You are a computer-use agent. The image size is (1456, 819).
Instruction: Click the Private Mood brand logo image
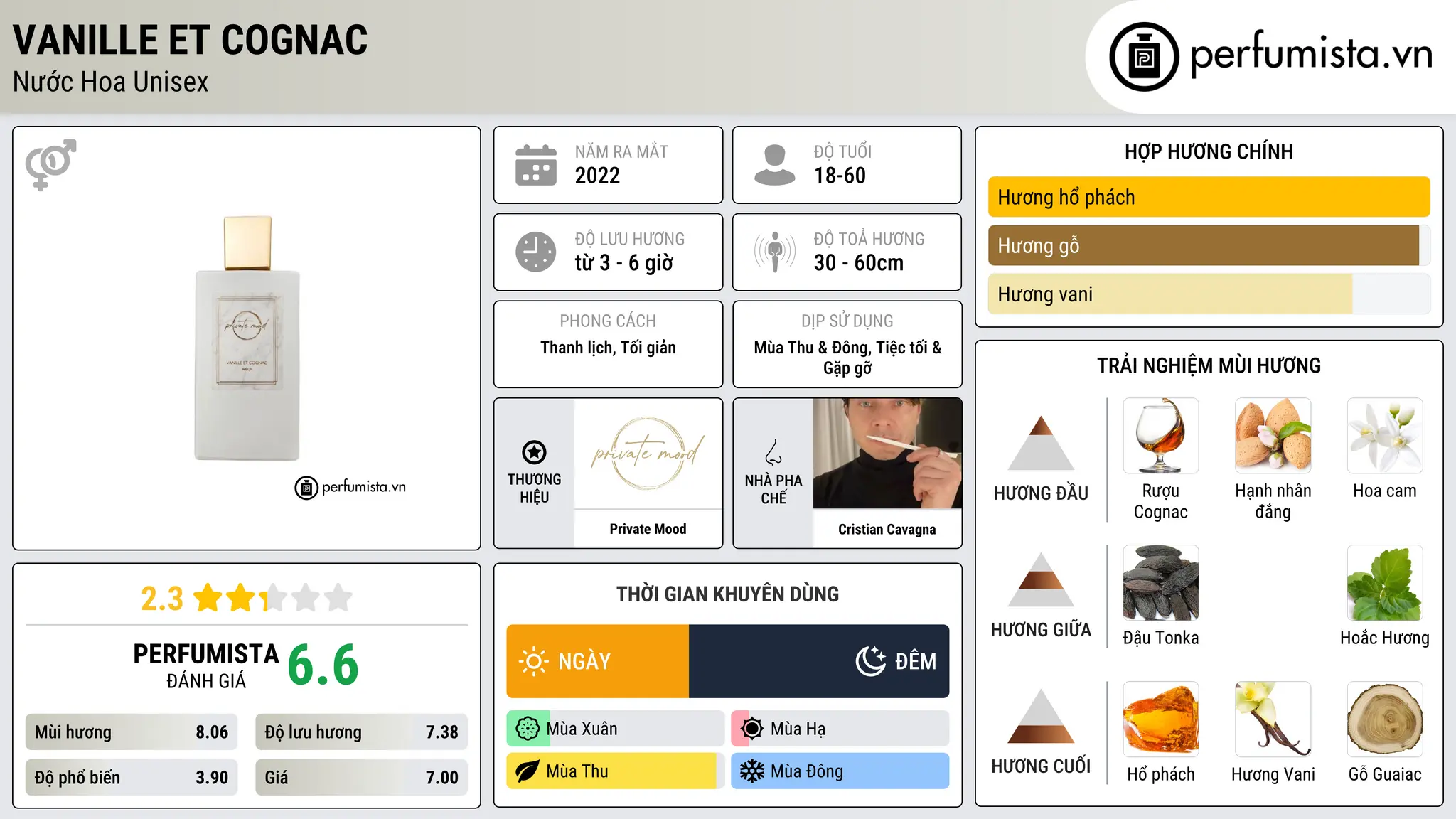648,454
